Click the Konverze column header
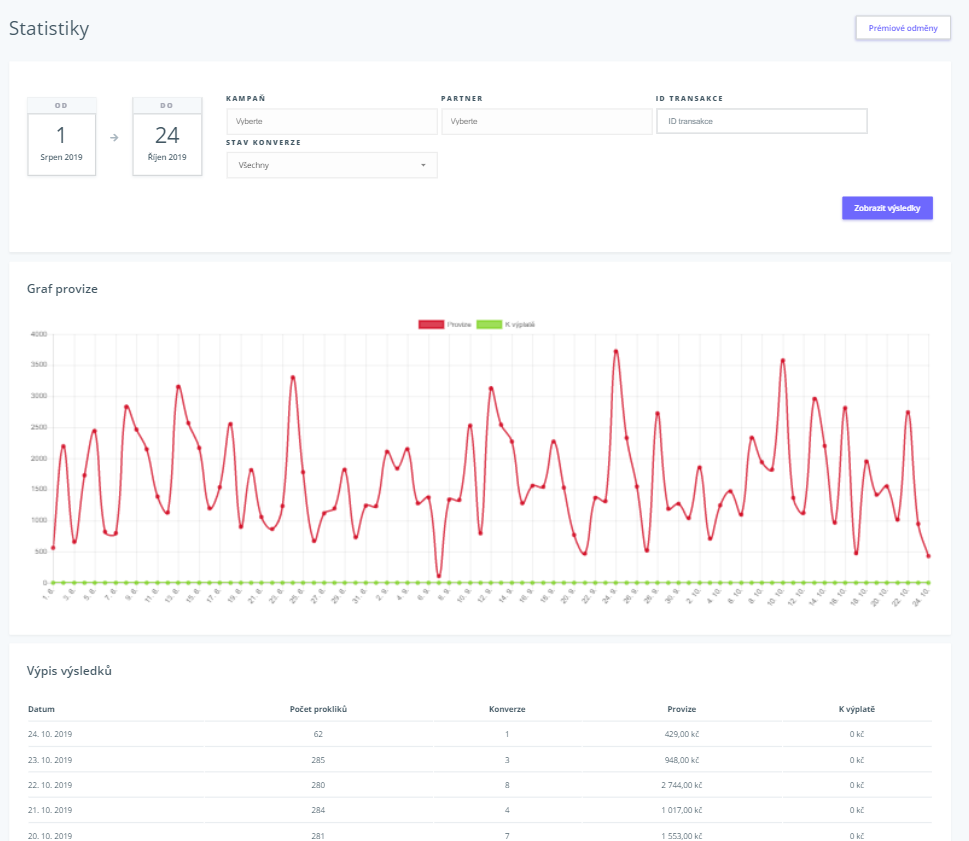This screenshot has width=969, height=841. point(507,709)
